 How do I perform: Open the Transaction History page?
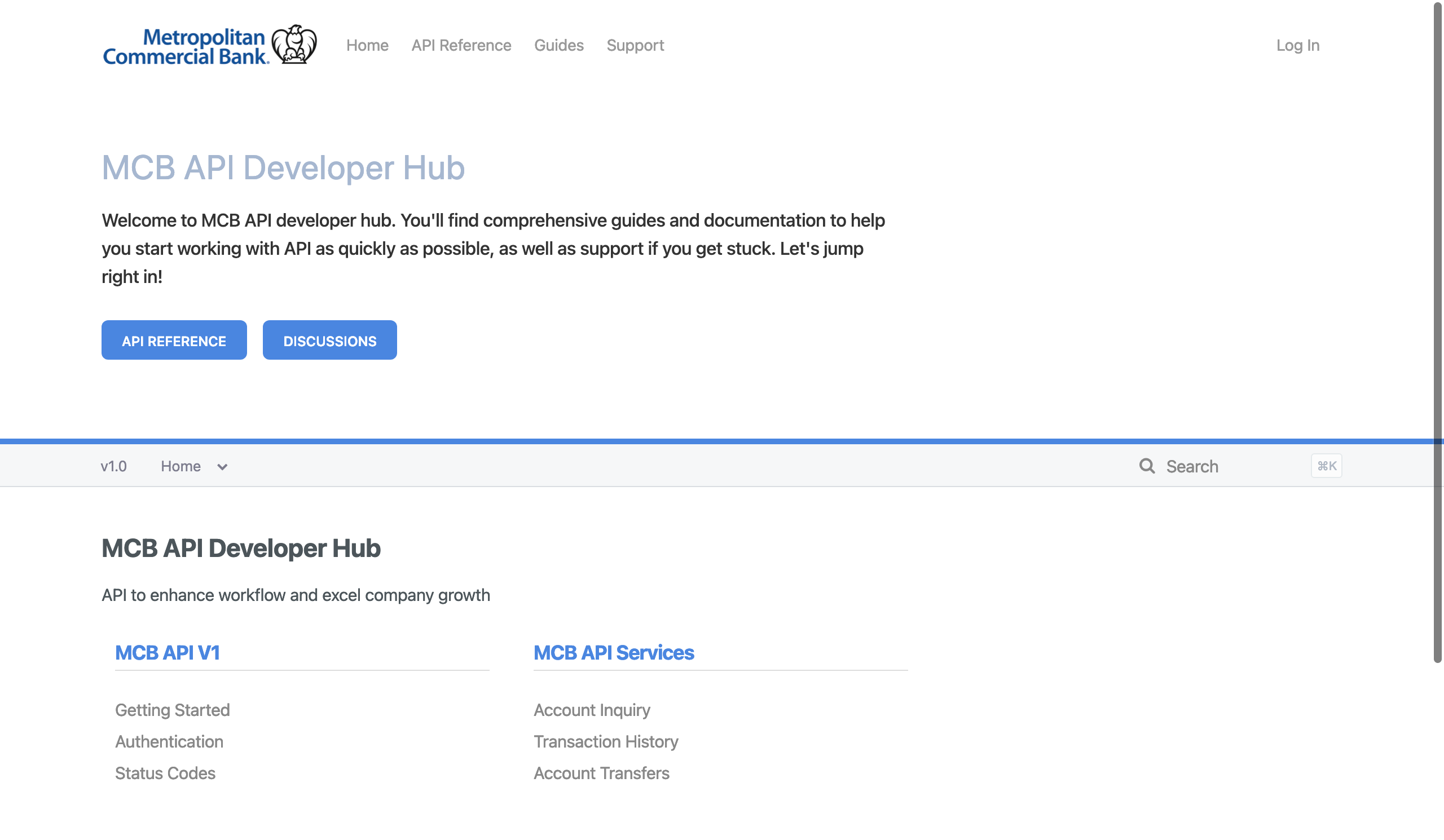tap(606, 741)
